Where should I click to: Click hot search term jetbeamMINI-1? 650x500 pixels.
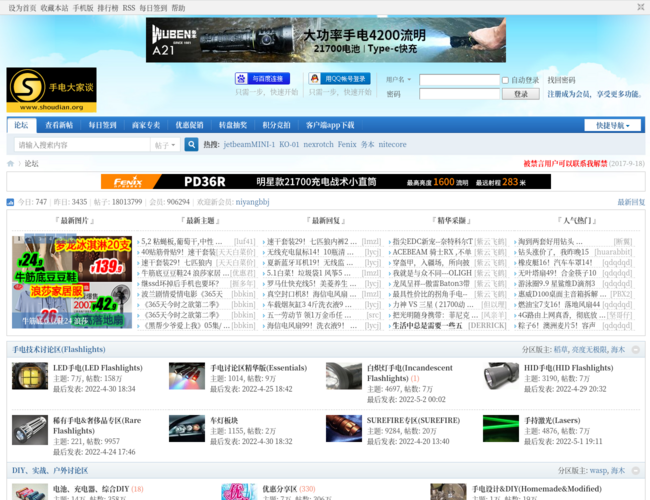tap(249, 145)
